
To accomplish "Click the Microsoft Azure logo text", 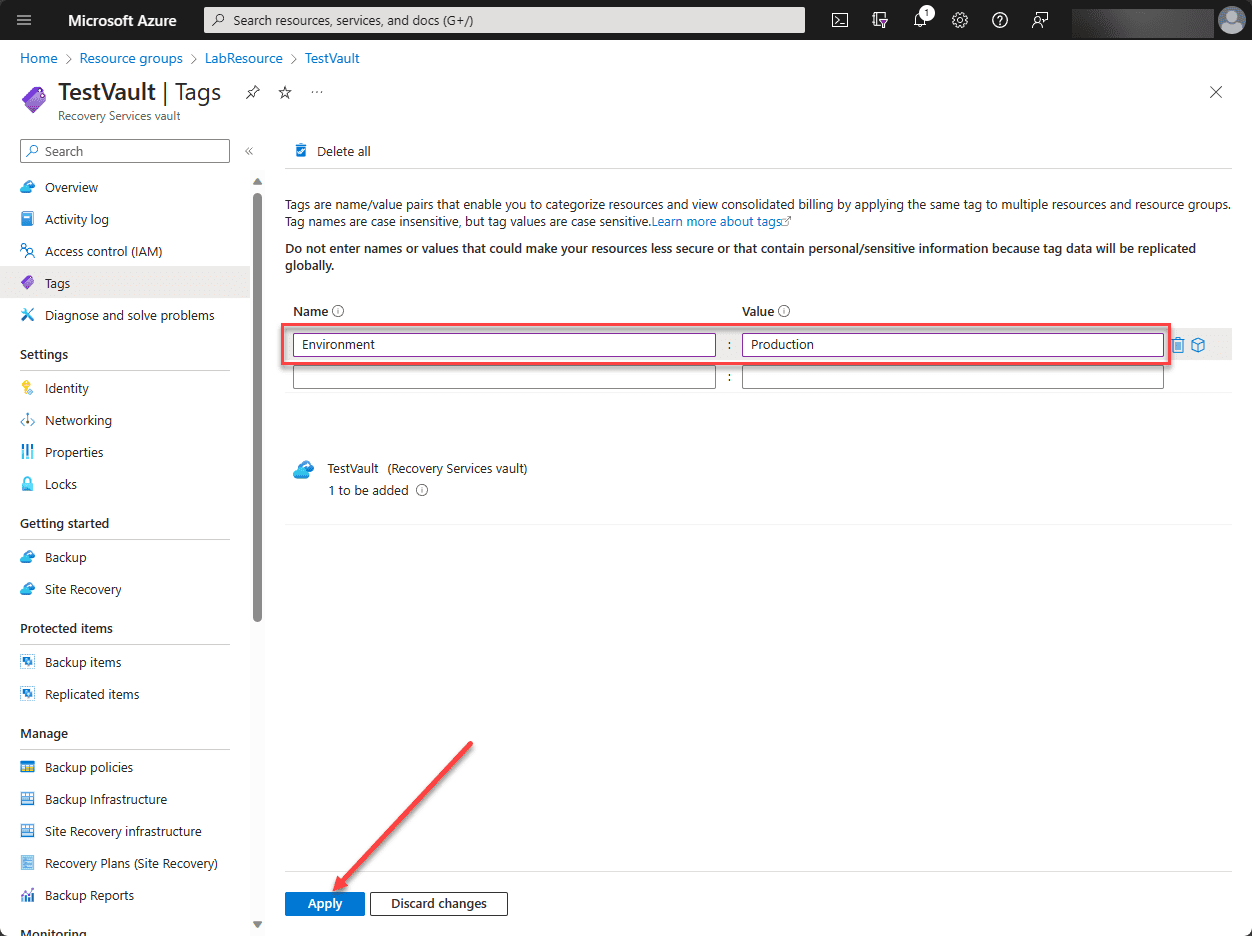I will (122, 20).
